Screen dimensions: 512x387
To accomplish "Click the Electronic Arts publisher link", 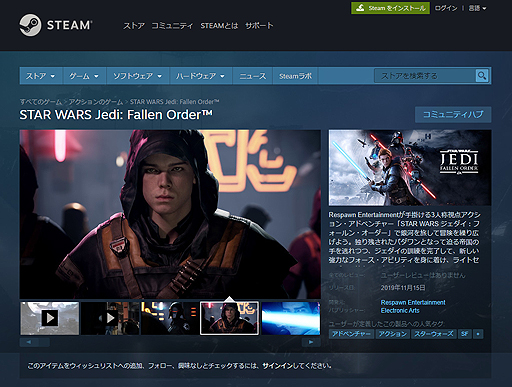I will 400,310.
